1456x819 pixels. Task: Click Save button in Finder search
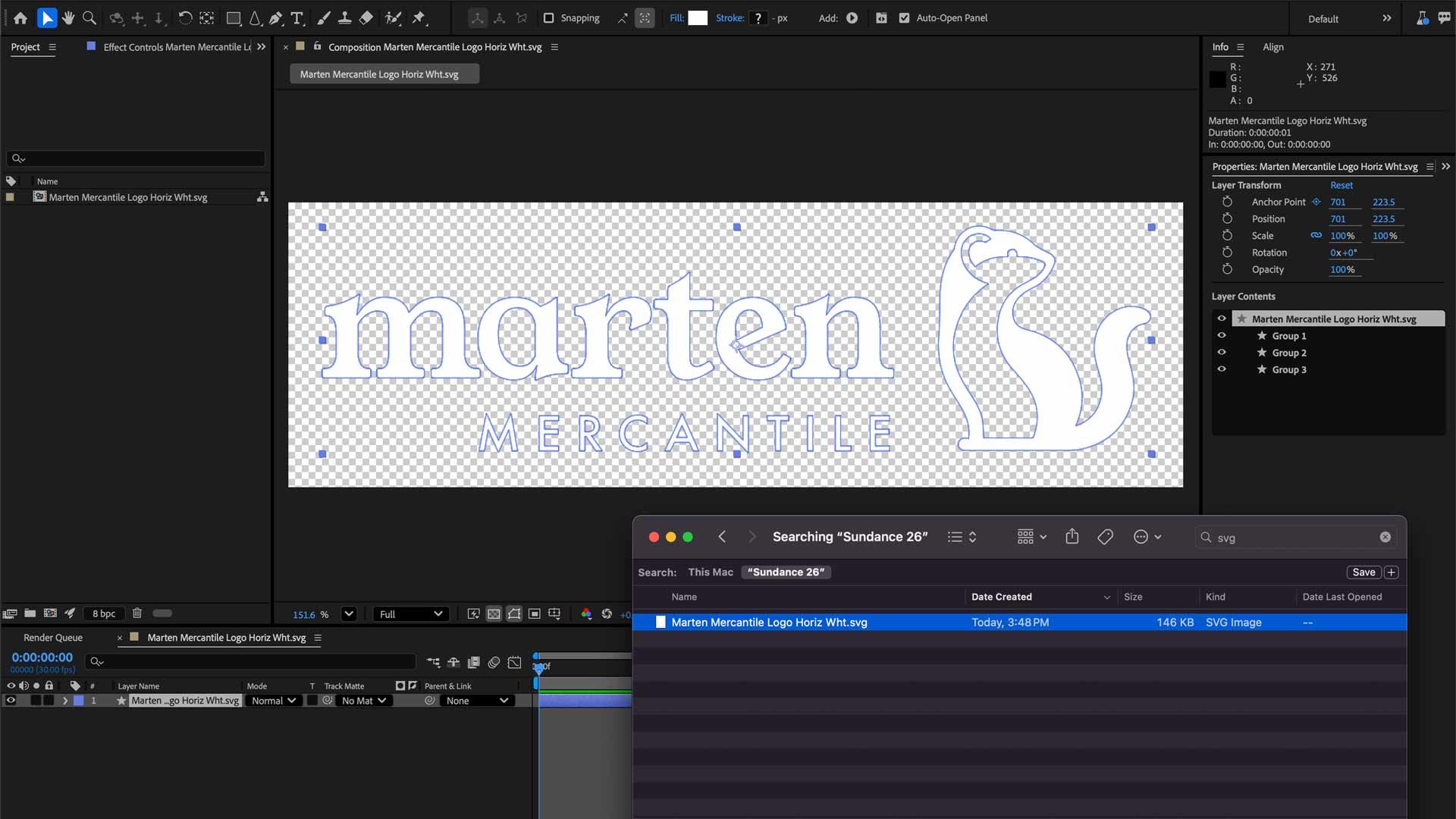coord(1363,573)
